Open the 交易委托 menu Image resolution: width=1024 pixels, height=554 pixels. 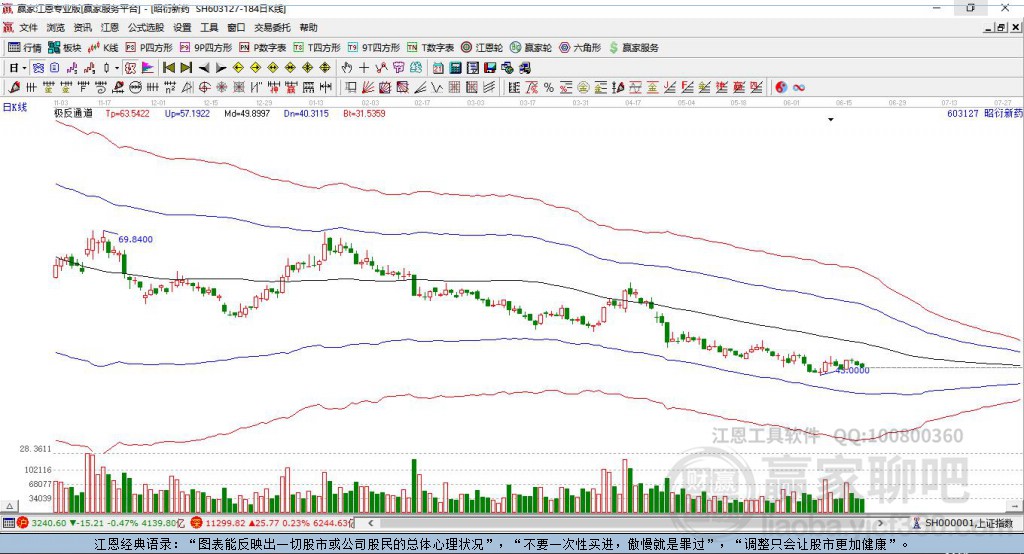(x=272, y=27)
